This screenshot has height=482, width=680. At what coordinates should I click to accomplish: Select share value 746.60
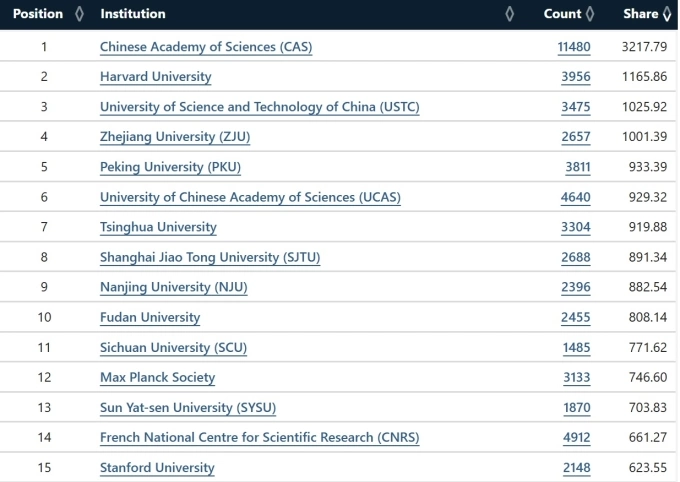click(648, 377)
